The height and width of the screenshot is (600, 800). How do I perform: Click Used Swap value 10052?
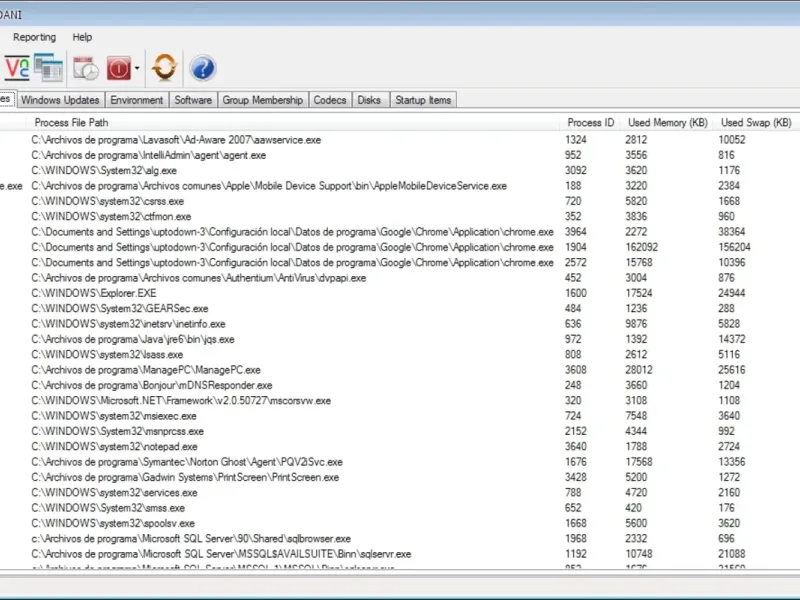click(732, 140)
